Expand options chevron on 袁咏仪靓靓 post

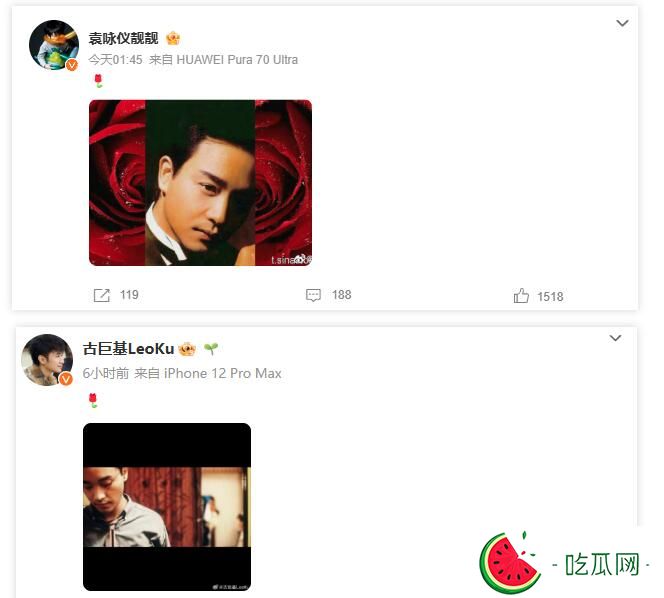coord(622,23)
